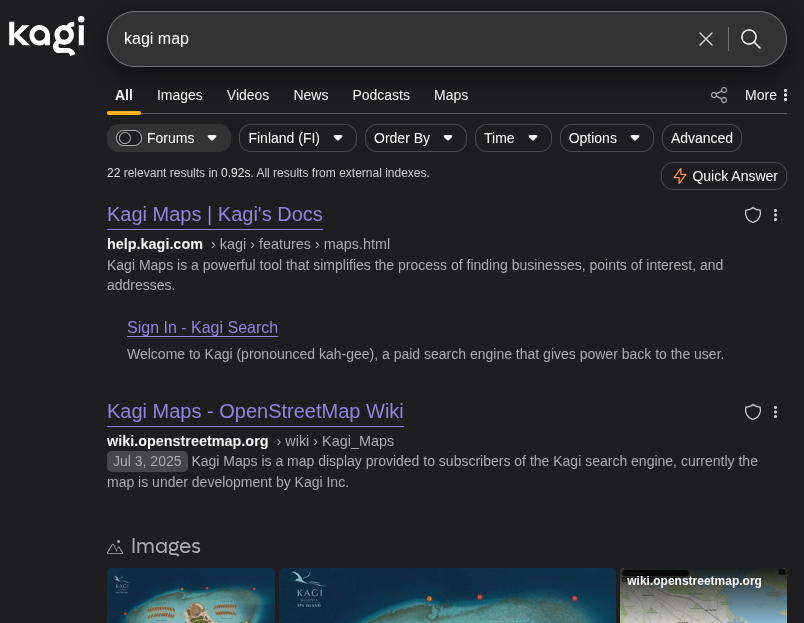Click the magnifying glass search icon
This screenshot has width=804, height=623.
pyautogui.click(x=751, y=39)
